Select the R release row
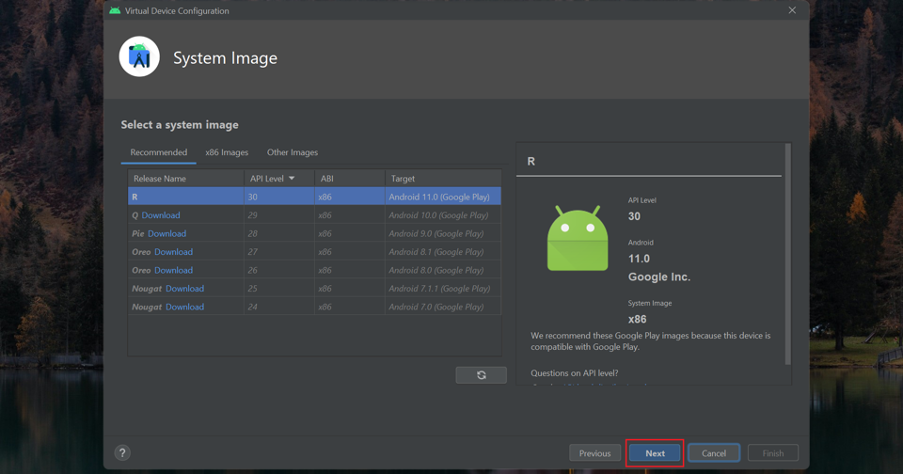 [x=314, y=197]
